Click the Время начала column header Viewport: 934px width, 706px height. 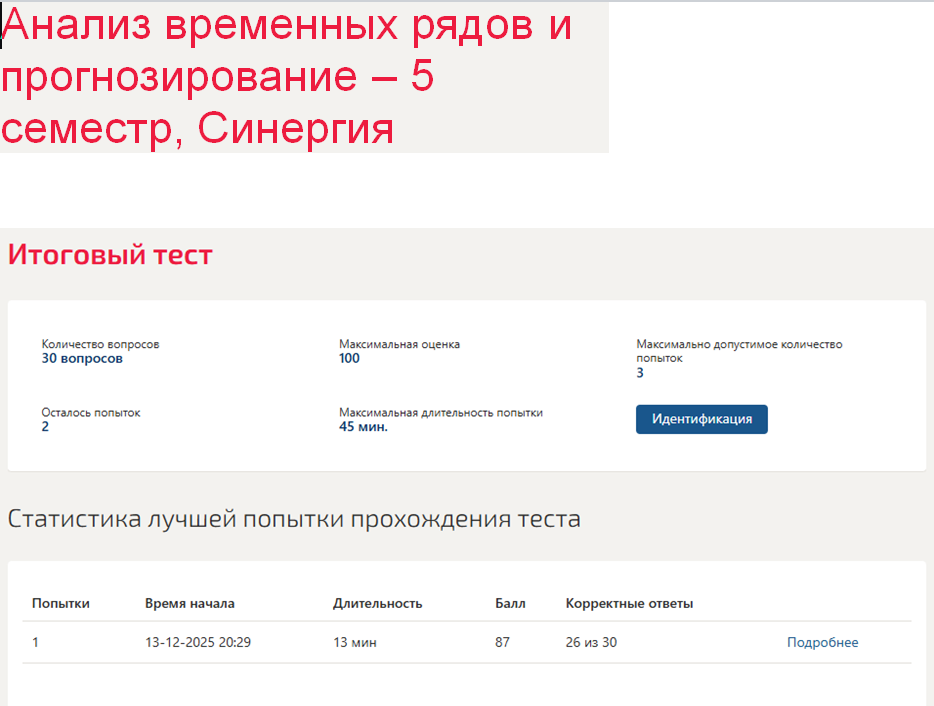(189, 604)
